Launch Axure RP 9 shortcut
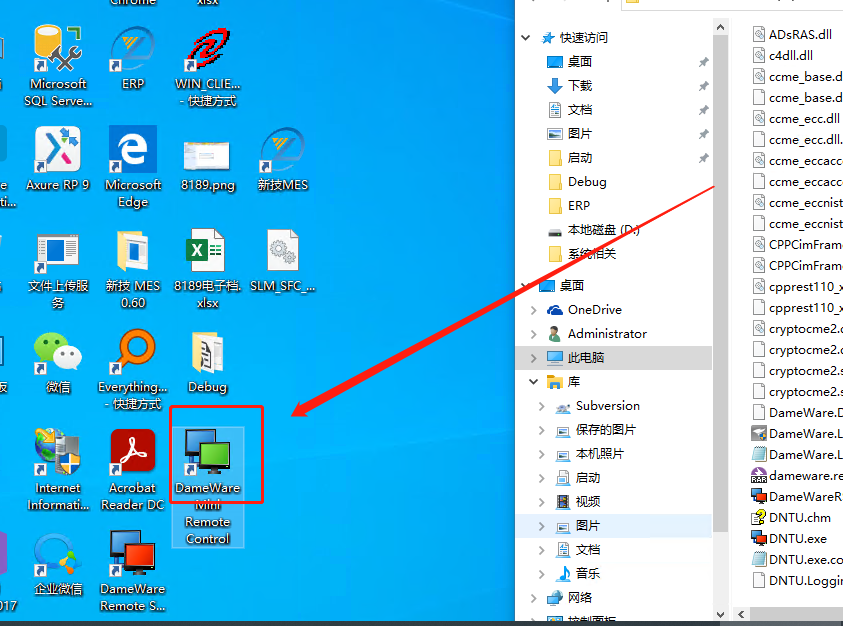 58,159
